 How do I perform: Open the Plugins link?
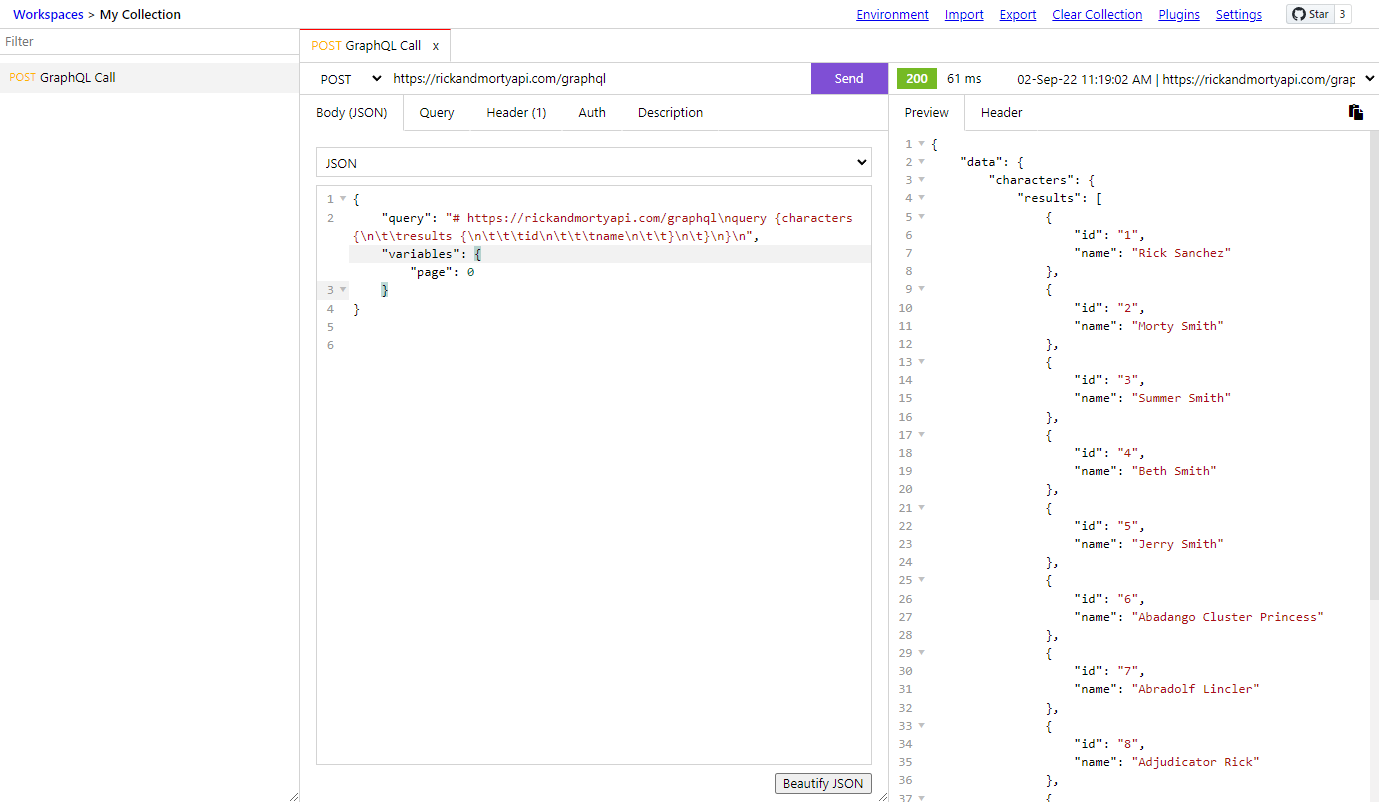(1179, 15)
